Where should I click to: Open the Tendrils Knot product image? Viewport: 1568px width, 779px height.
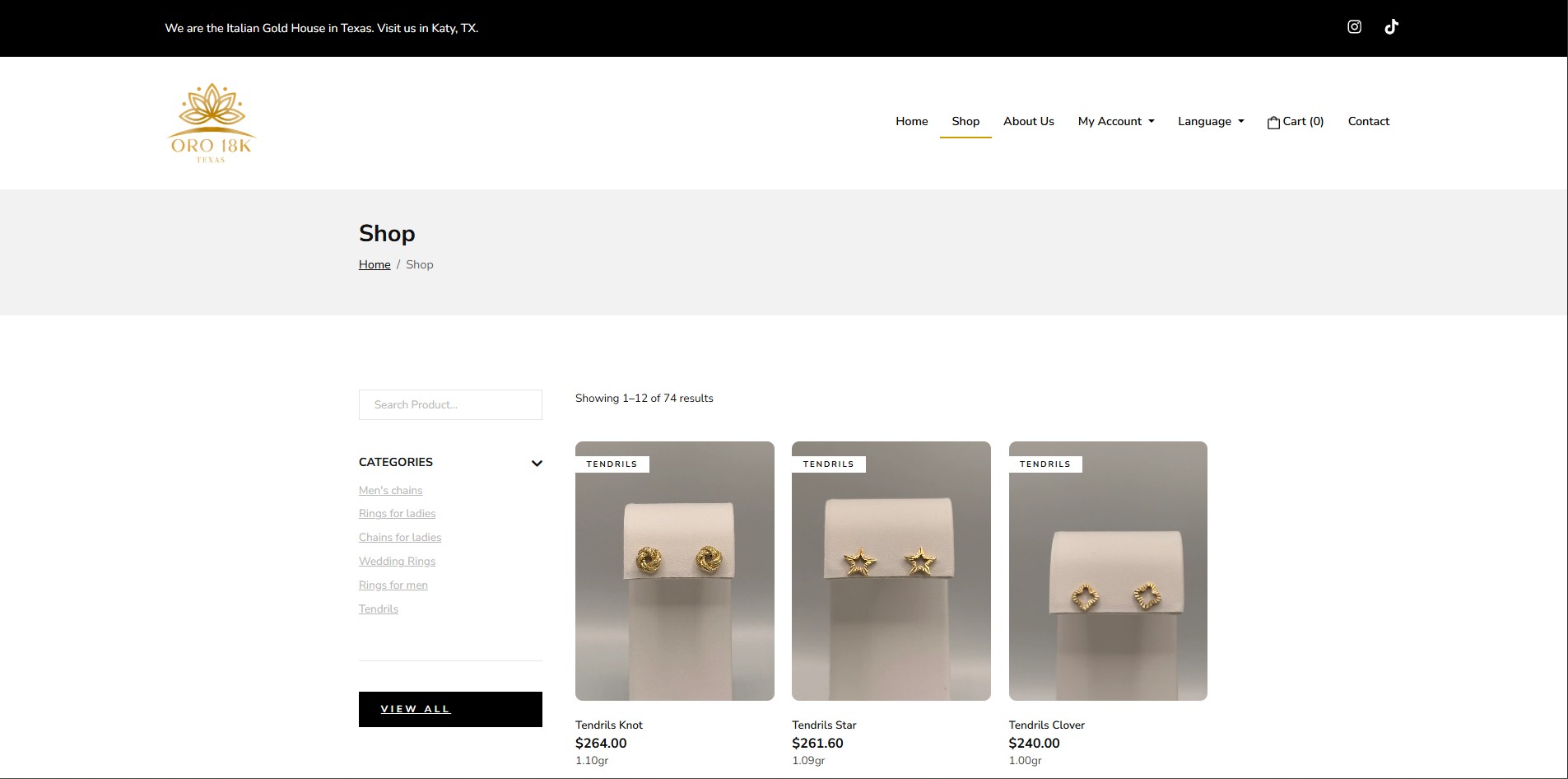point(675,571)
